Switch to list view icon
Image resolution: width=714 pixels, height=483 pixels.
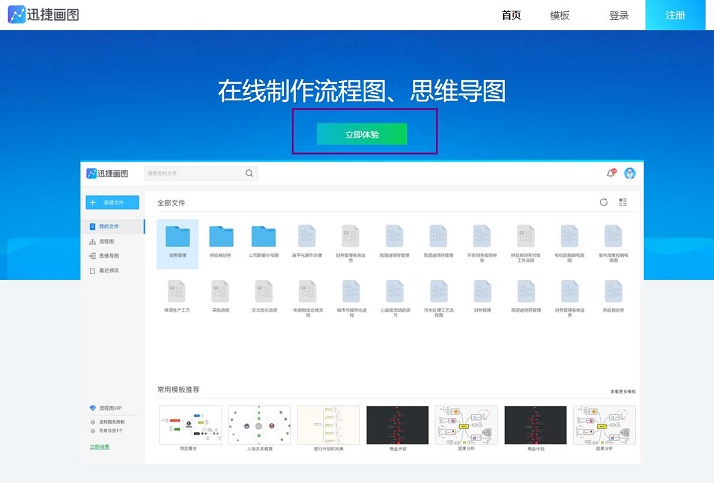click(623, 202)
